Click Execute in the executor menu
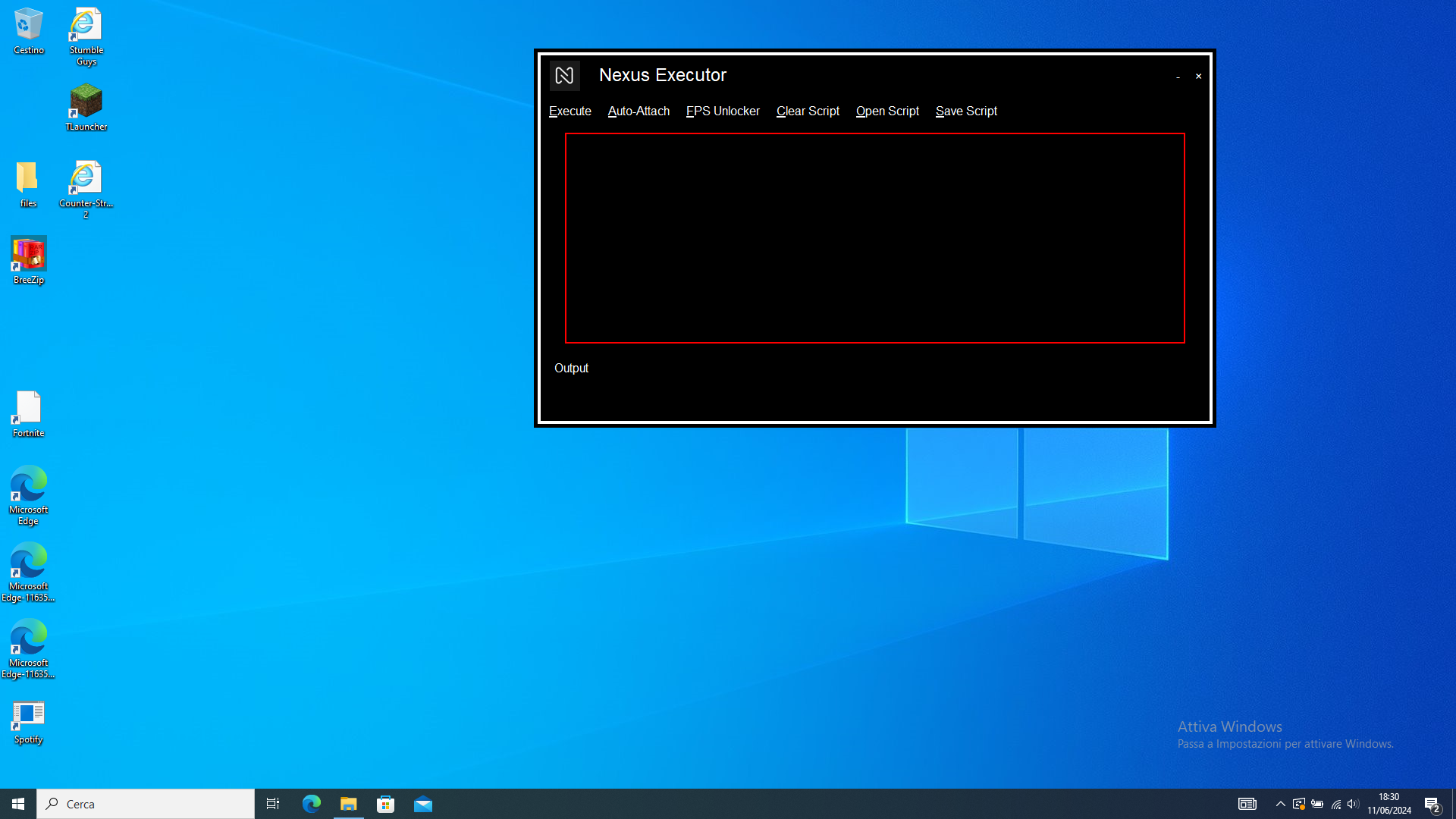The width and height of the screenshot is (1456, 819). coord(570,111)
